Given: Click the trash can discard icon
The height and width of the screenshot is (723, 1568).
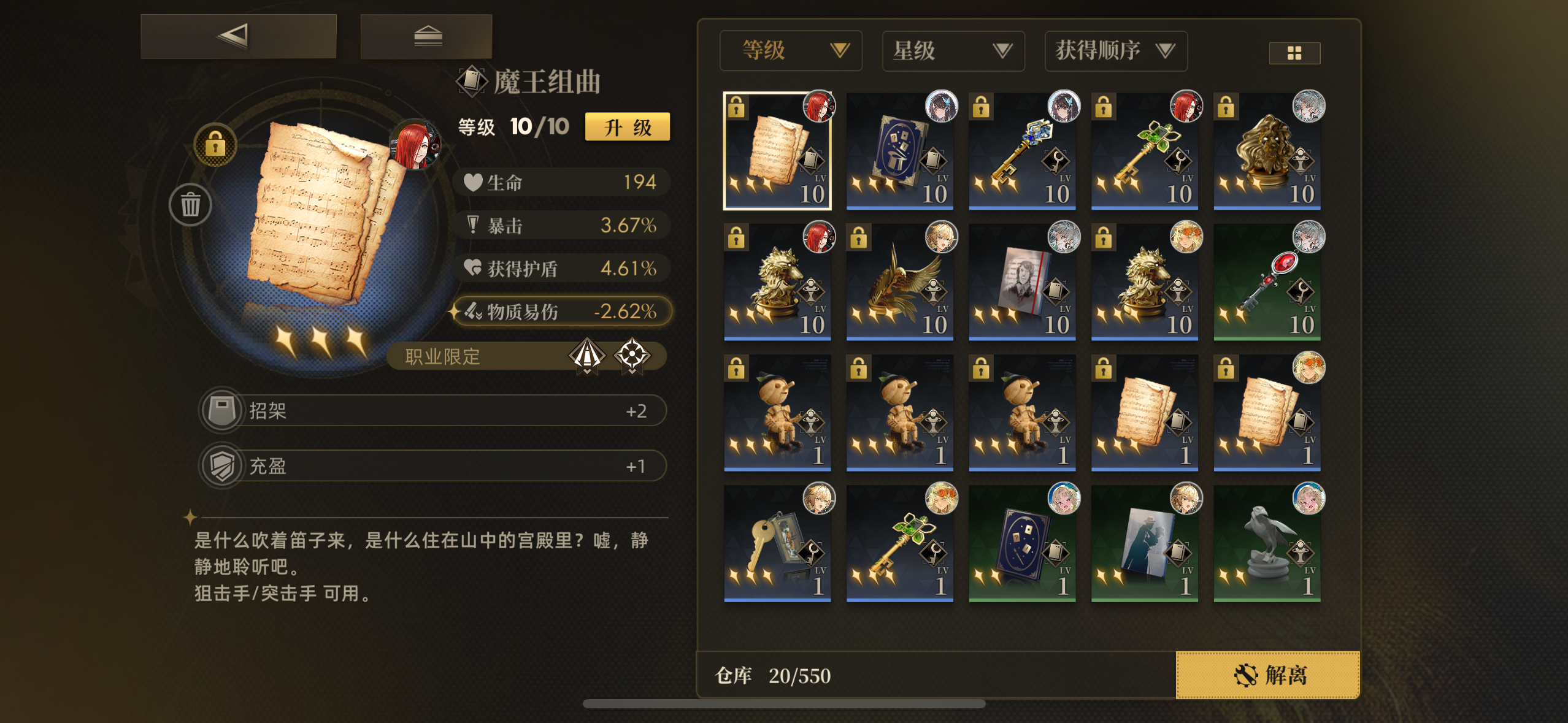Looking at the screenshot, I should coord(190,204).
